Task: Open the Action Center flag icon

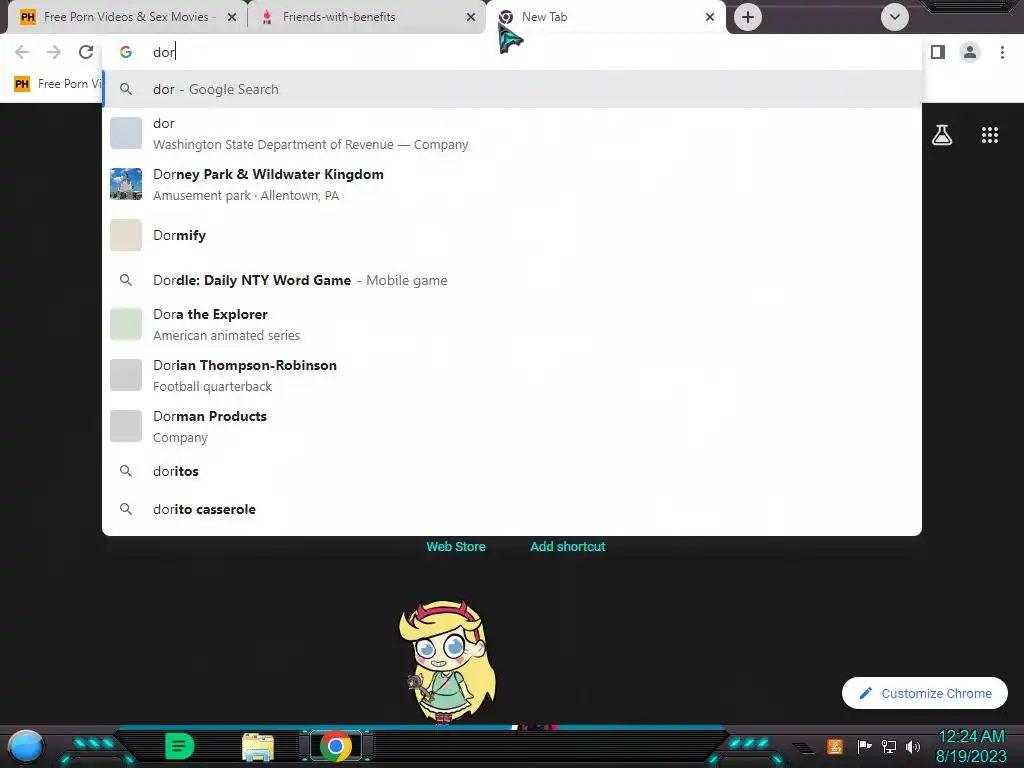Action: pyautogui.click(x=864, y=746)
